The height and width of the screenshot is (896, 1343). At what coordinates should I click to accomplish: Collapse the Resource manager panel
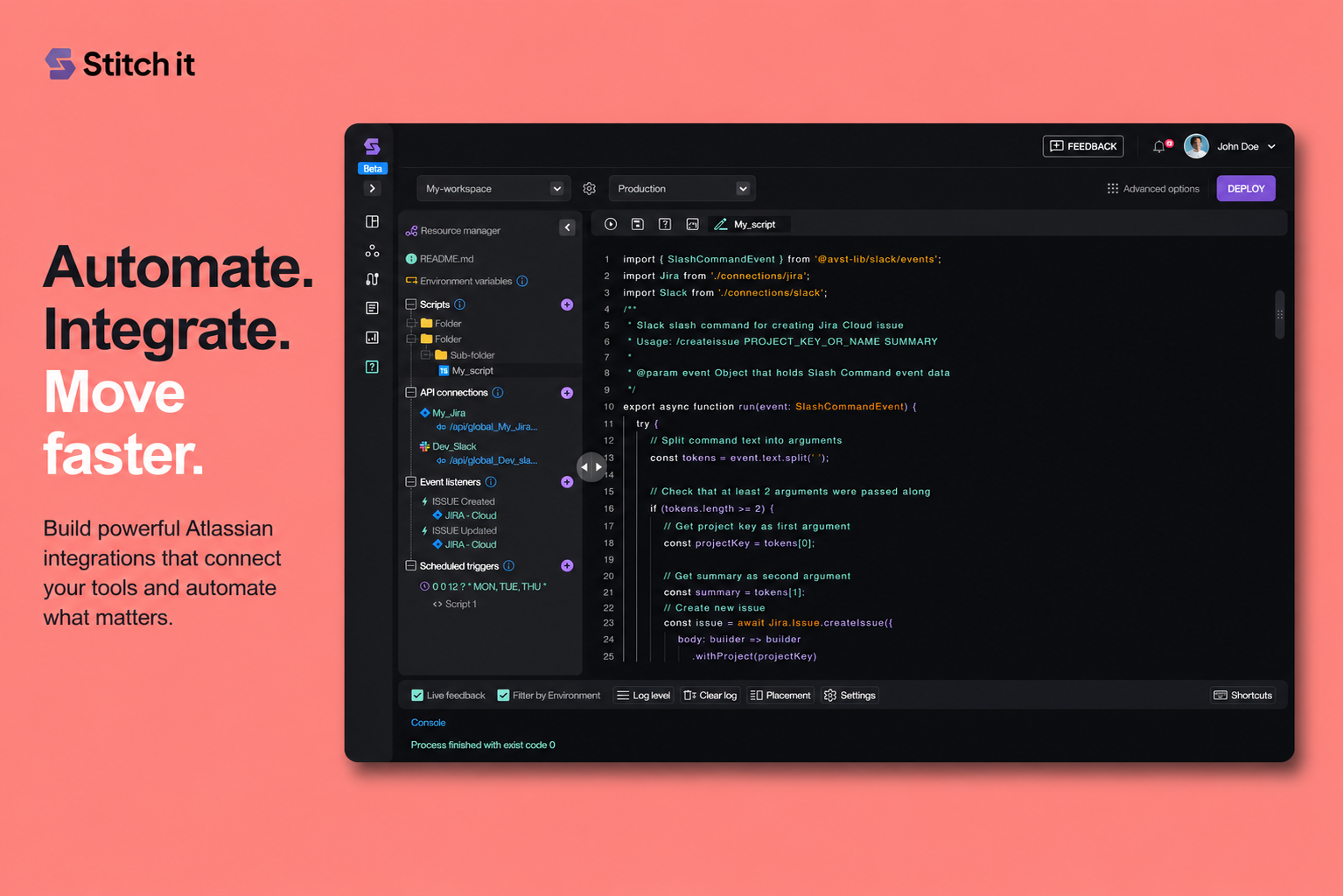point(567,227)
